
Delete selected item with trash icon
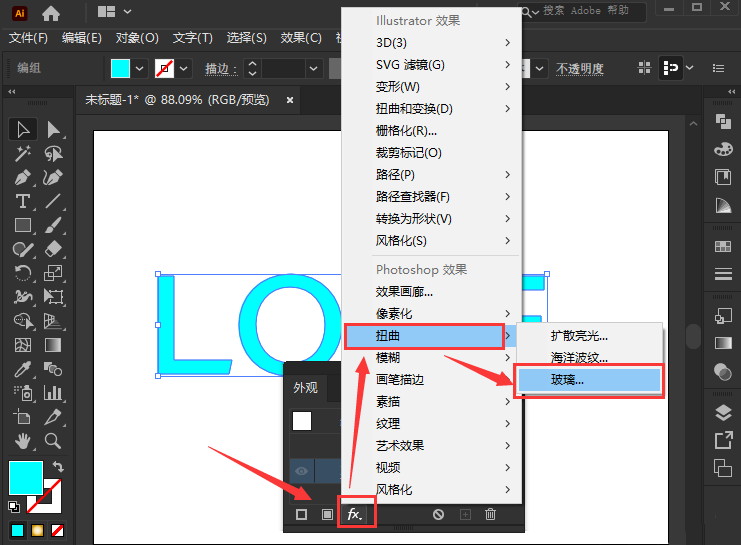click(x=491, y=514)
